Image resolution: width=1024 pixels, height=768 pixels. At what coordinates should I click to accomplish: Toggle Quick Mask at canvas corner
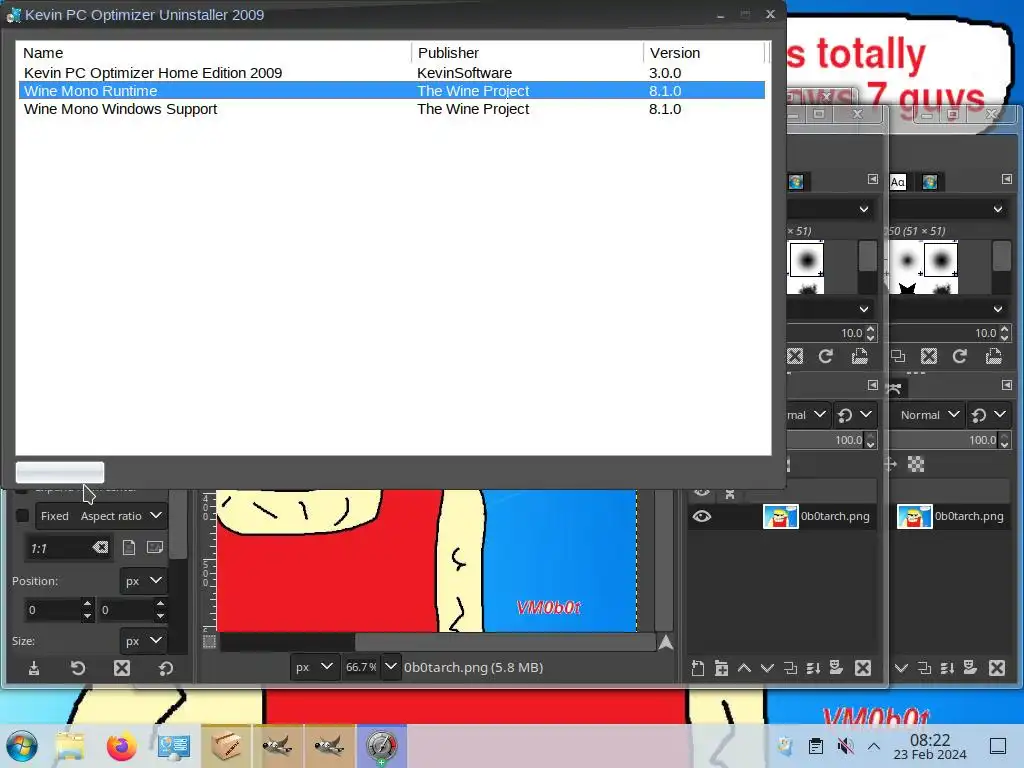click(x=210, y=642)
